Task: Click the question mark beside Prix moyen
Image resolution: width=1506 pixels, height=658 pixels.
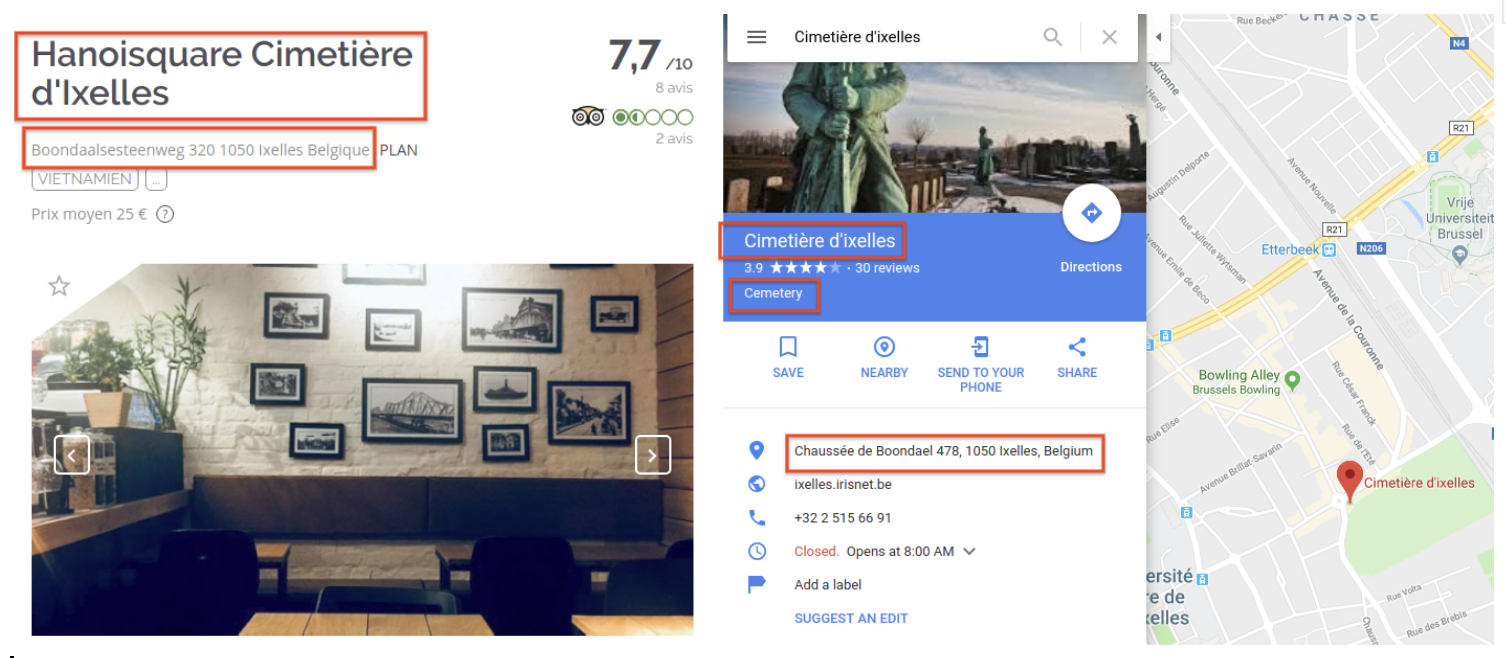Action: [x=164, y=213]
